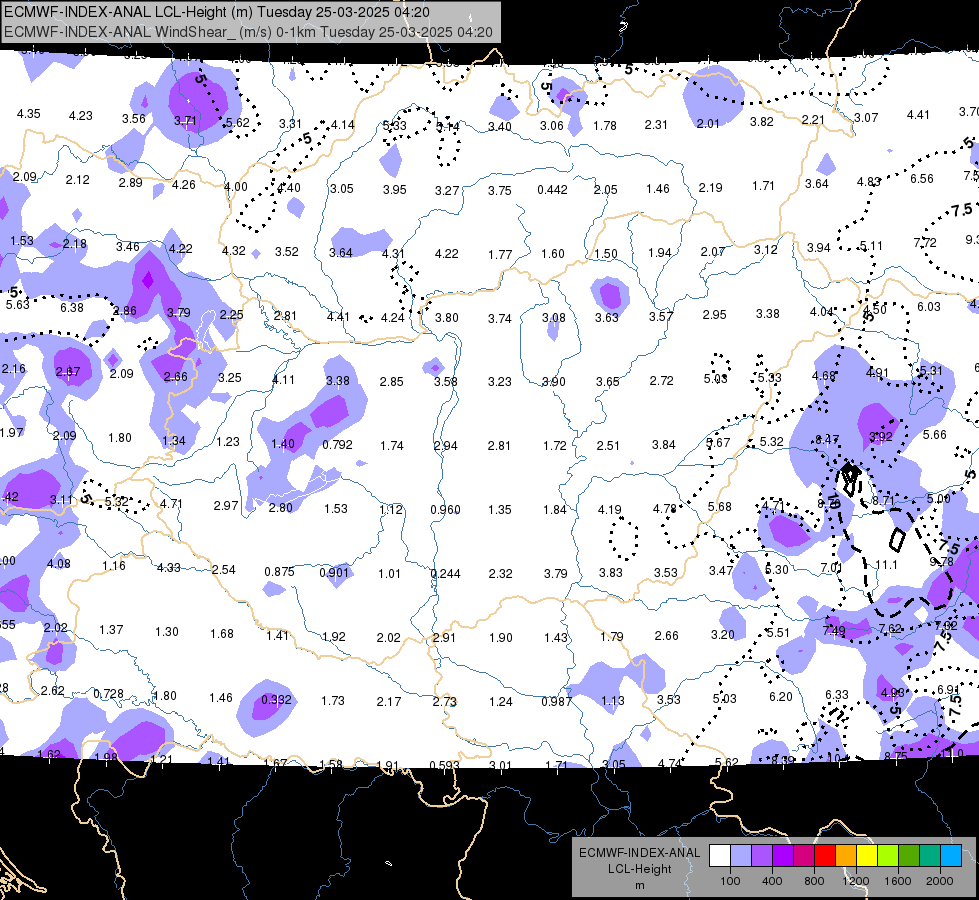Select the grid value 5.11
Image resolution: width=979 pixels, height=900 pixels.
pyautogui.click(x=871, y=245)
